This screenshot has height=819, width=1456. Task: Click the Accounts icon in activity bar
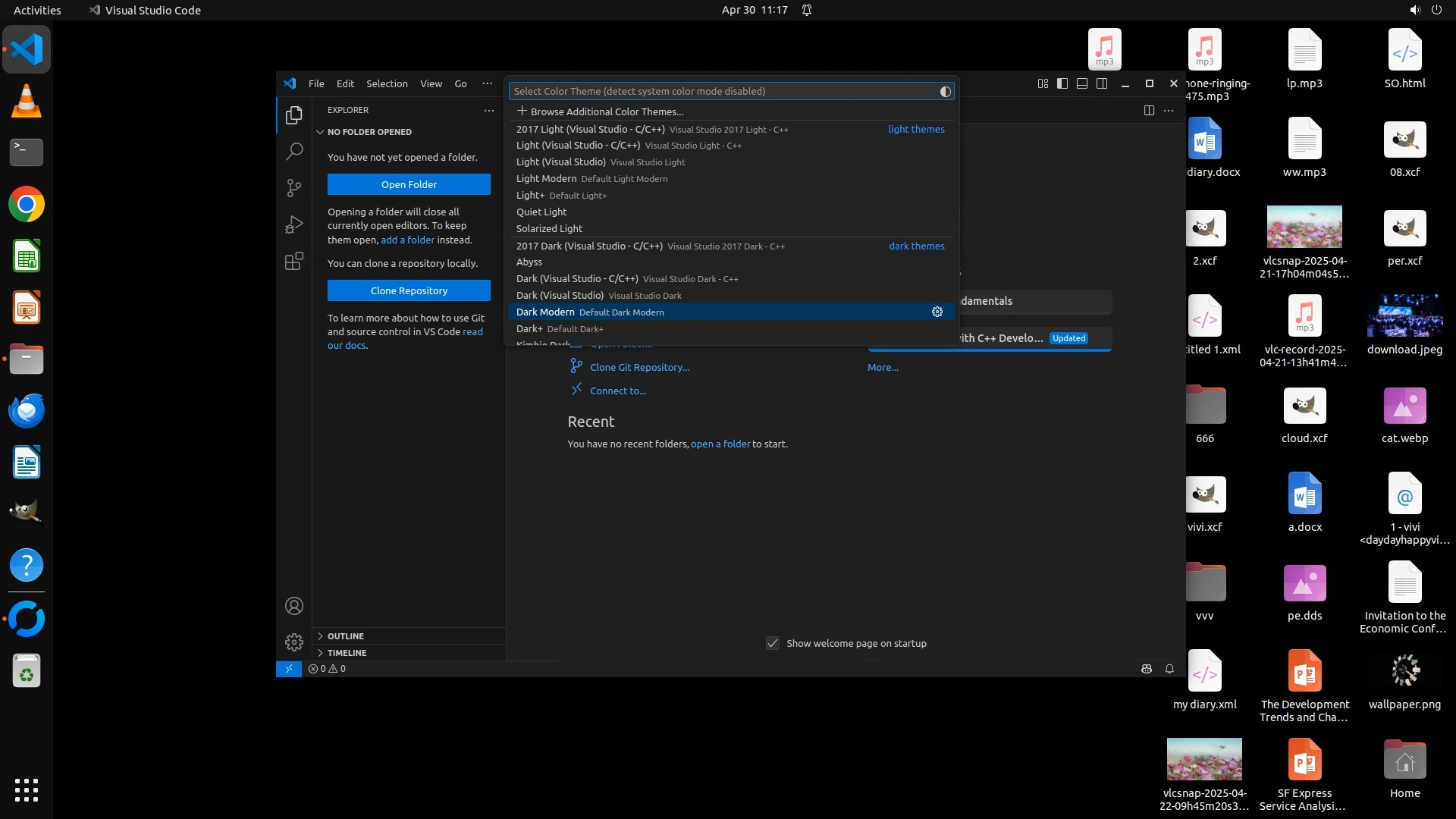tap(294, 606)
